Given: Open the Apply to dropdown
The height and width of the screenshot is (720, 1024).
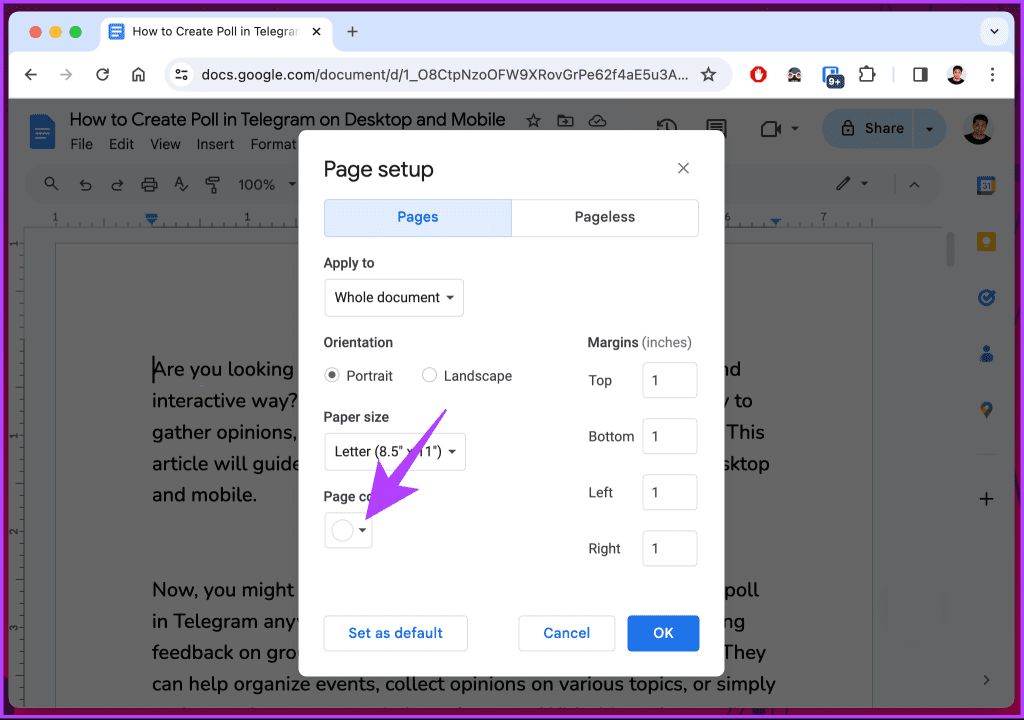Looking at the screenshot, I should 393,297.
